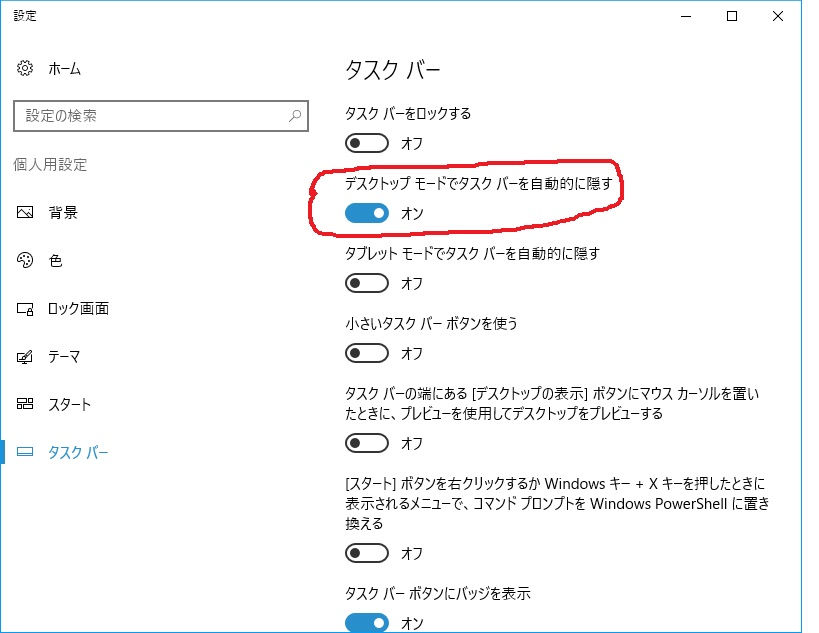Viewport: 819px width, 633px height.
Task: Close the 設定 window
Action: coord(778,16)
